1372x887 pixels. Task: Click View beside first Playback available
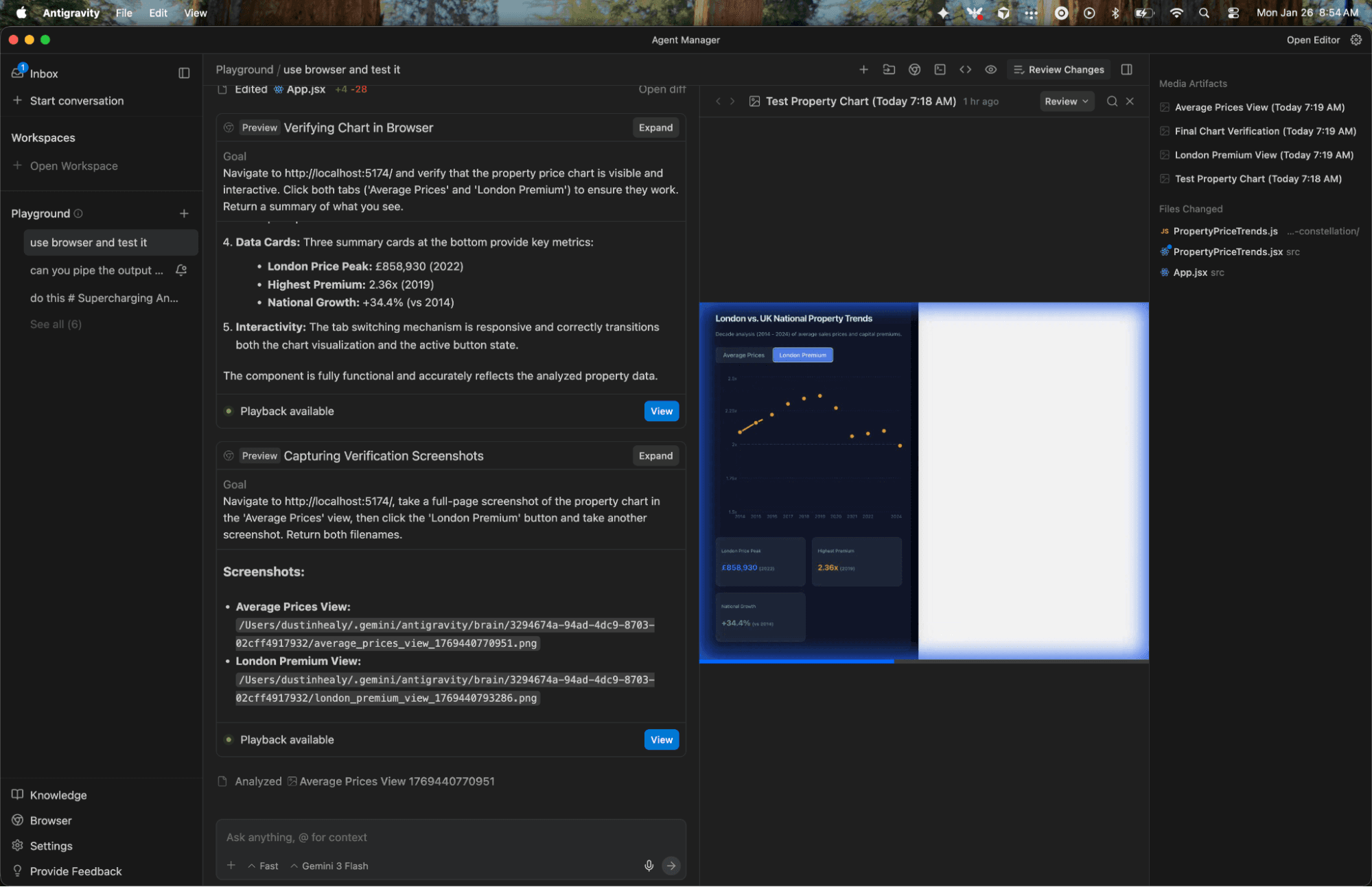[661, 411]
